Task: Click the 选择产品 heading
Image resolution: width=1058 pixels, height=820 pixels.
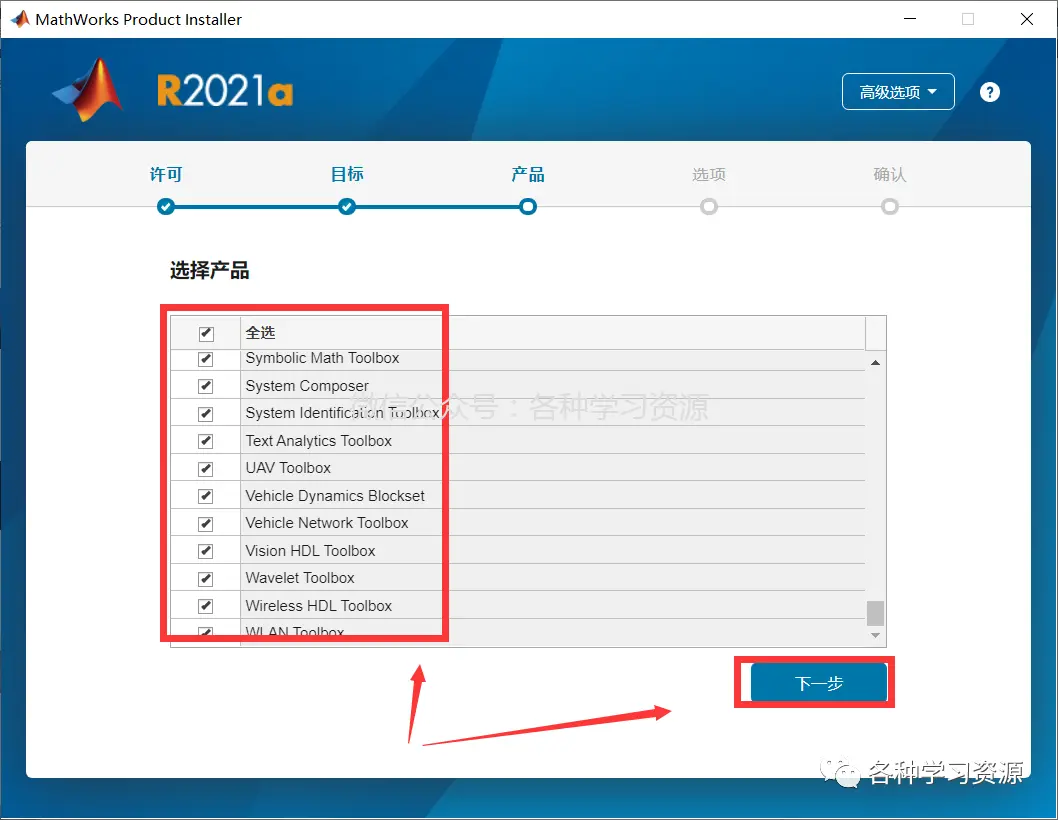Action: click(x=210, y=271)
